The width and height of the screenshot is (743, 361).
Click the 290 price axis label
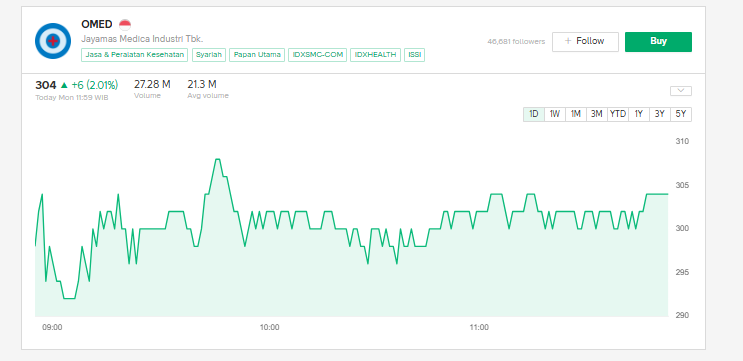pyautogui.click(x=682, y=315)
